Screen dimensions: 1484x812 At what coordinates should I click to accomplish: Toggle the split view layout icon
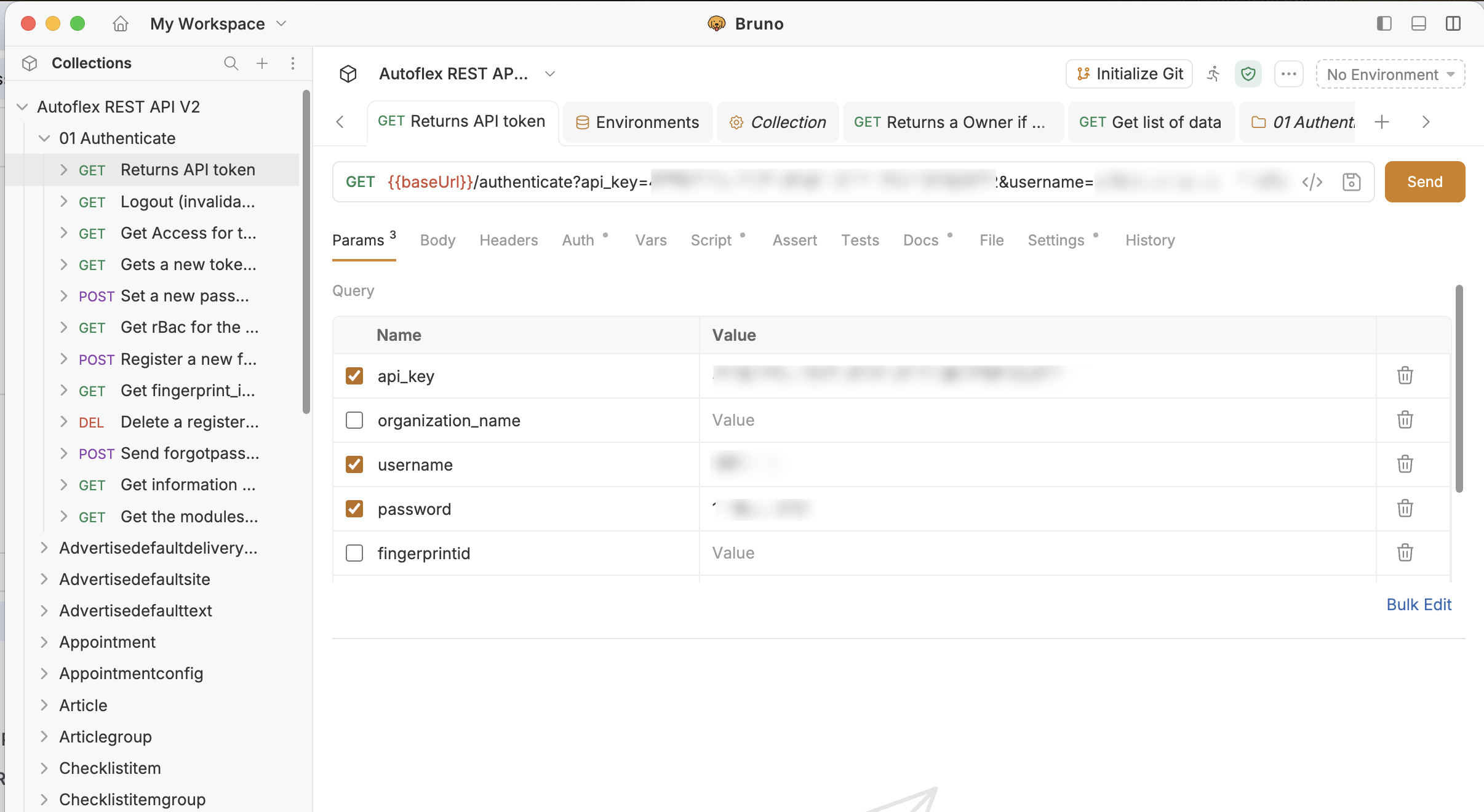pyautogui.click(x=1453, y=23)
